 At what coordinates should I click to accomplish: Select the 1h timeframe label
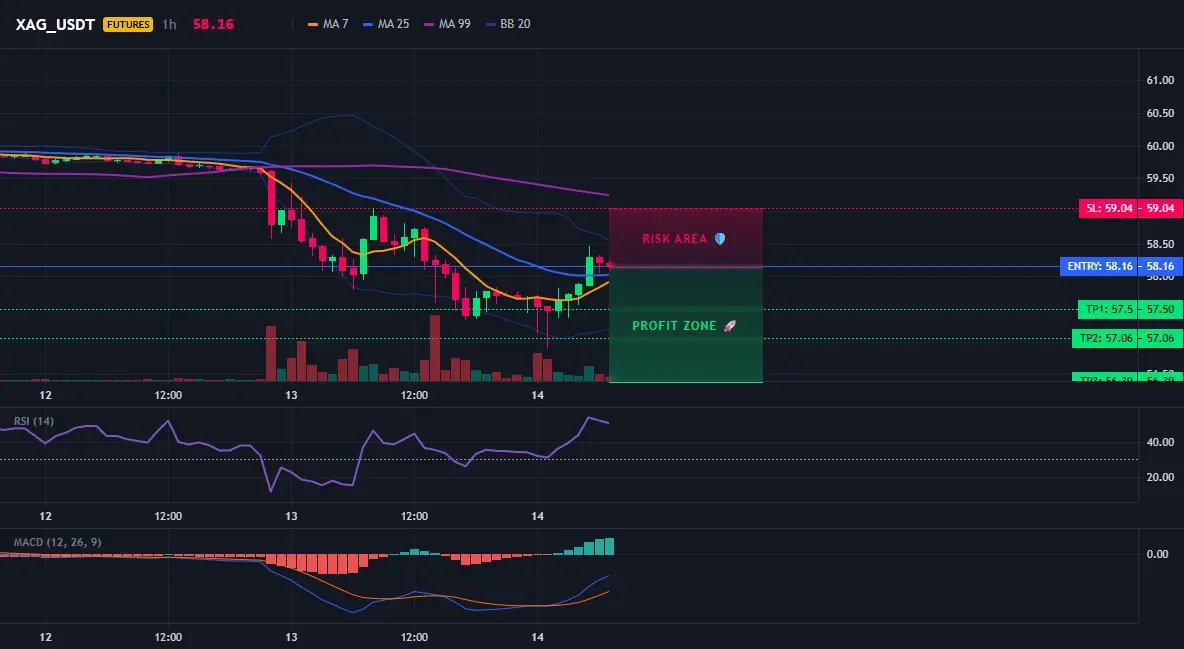click(x=169, y=24)
